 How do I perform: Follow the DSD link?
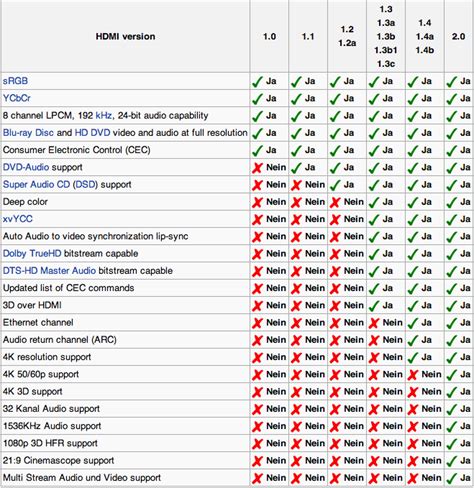click(x=85, y=185)
